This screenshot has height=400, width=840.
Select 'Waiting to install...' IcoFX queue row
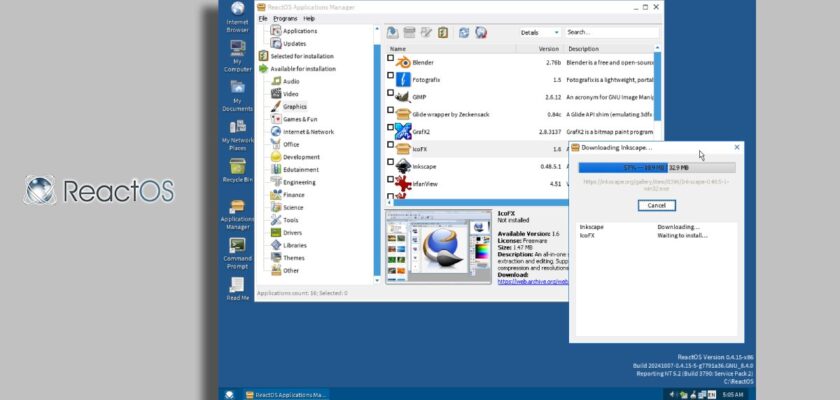click(x=656, y=236)
